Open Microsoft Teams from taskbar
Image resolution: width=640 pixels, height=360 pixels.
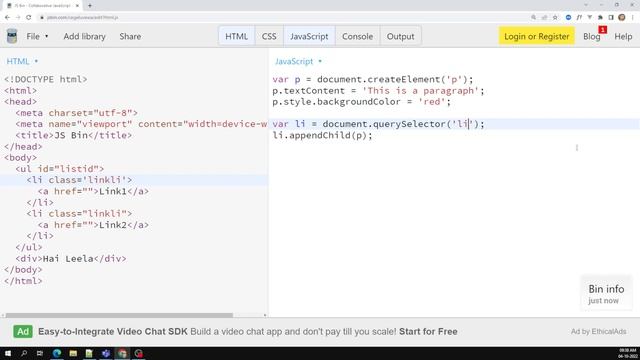(106, 353)
